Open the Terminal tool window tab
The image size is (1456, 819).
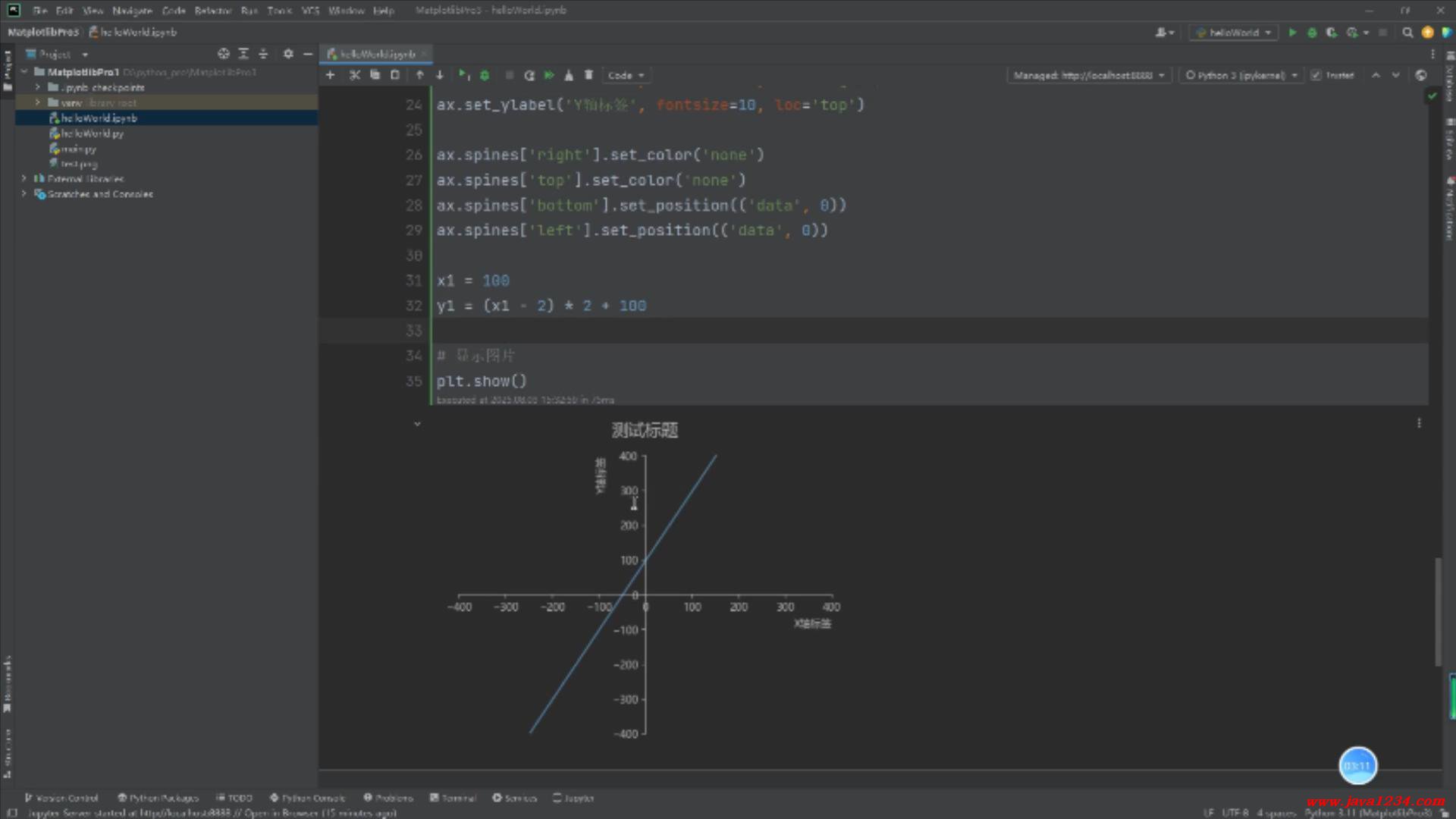pos(453,798)
